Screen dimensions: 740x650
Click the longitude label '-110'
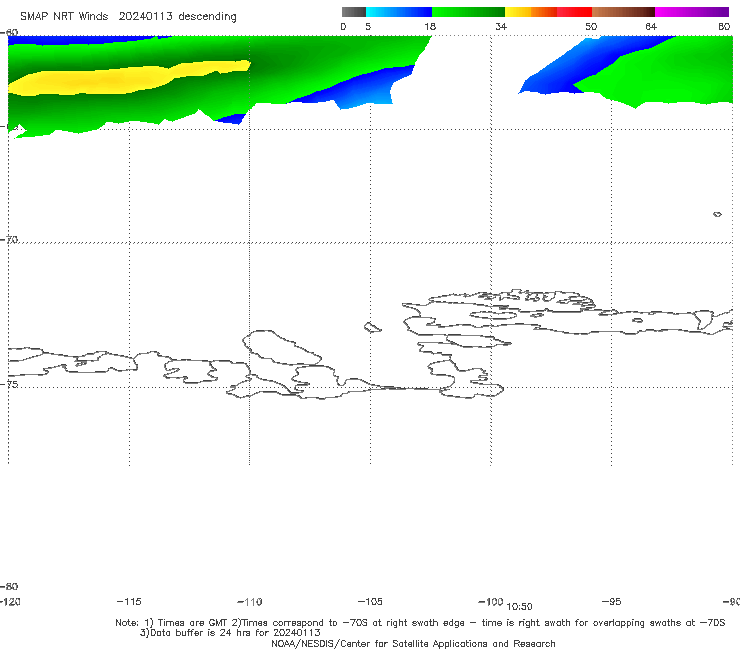click(x=250, y=602)
